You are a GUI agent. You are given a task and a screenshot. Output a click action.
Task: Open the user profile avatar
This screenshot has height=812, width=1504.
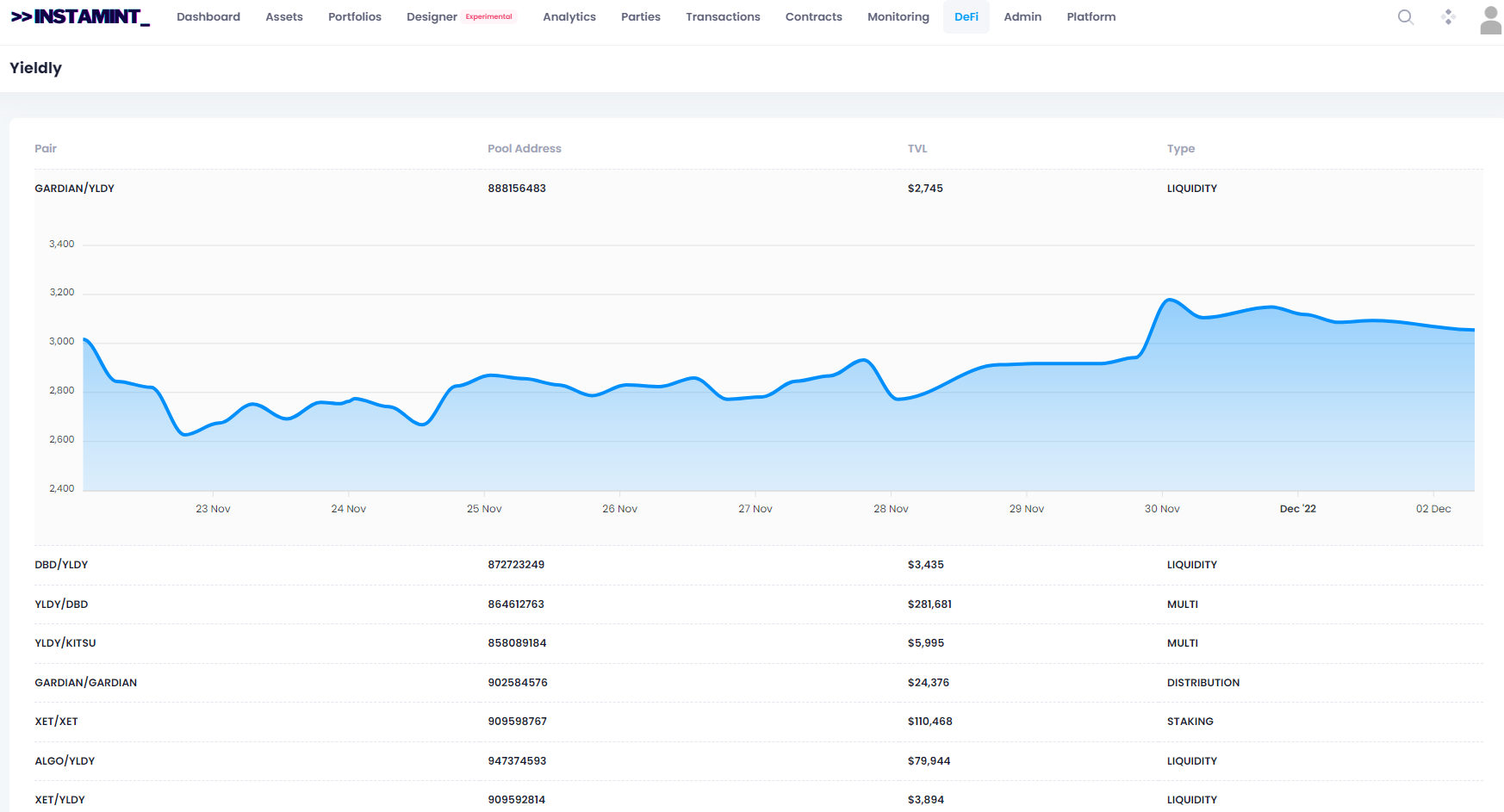point(1491,20)
